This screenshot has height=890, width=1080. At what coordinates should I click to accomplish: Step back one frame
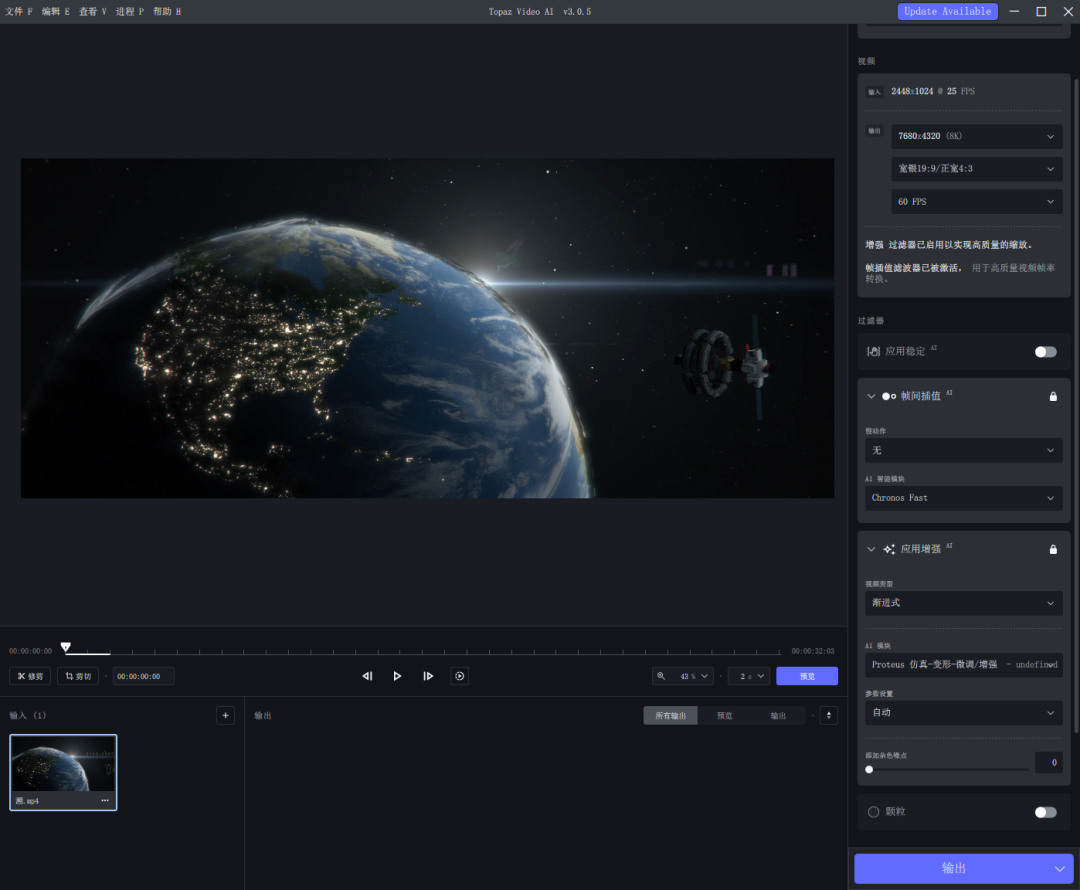[x=367, y=676]
